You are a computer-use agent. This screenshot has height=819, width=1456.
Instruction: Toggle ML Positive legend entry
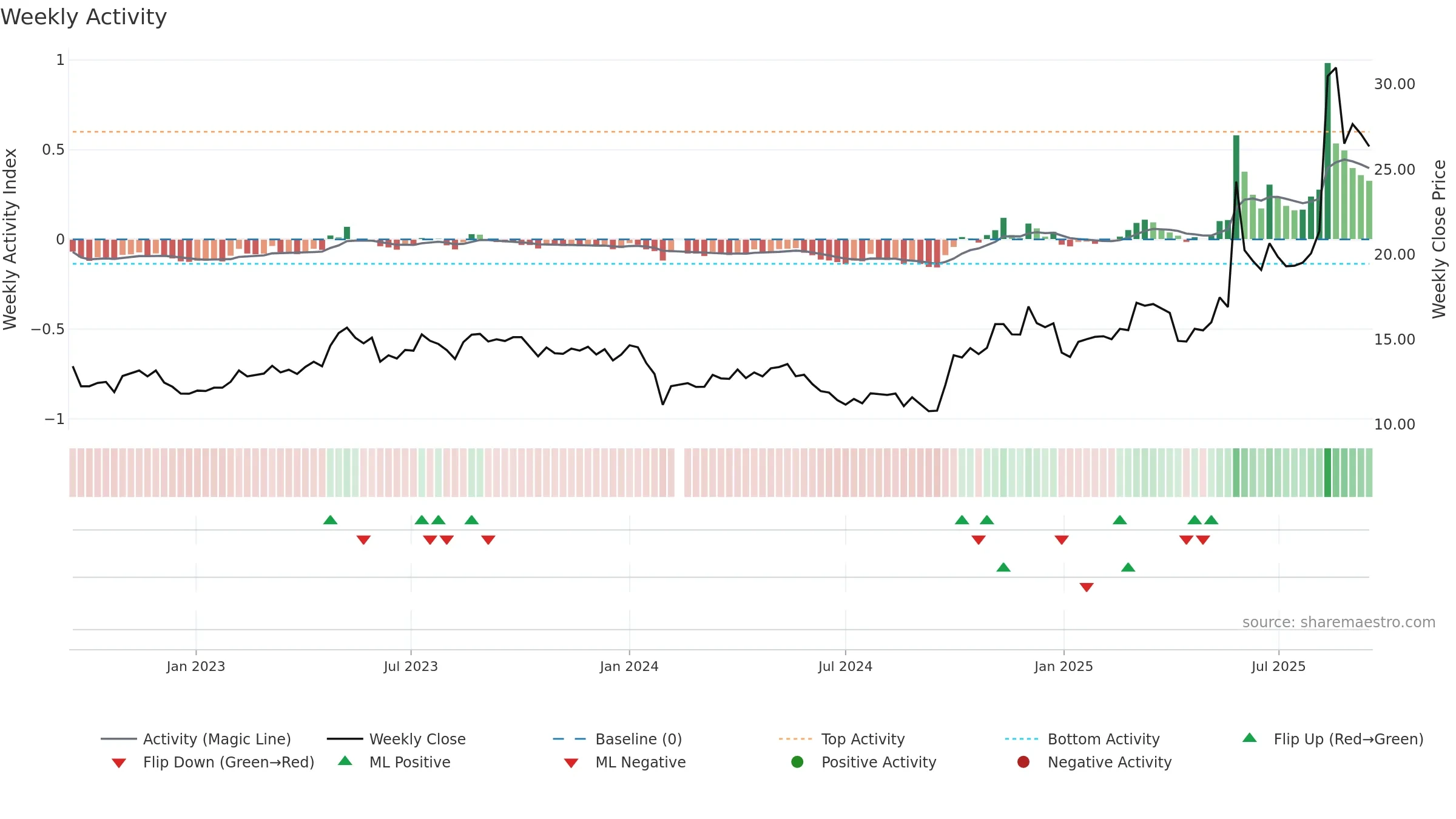click(x=394, y=762)
